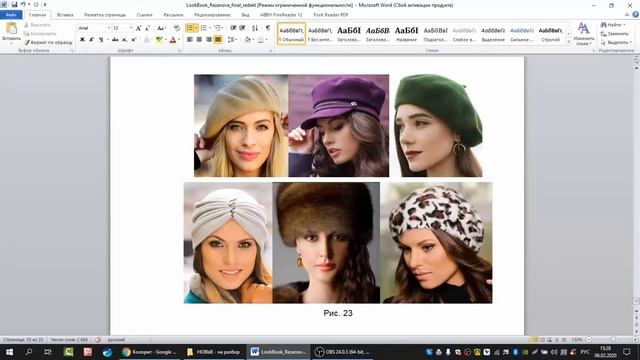640x360 pixels.
Task: Switch to the Вставка (Insert) tab
Action: coord(65,15)
